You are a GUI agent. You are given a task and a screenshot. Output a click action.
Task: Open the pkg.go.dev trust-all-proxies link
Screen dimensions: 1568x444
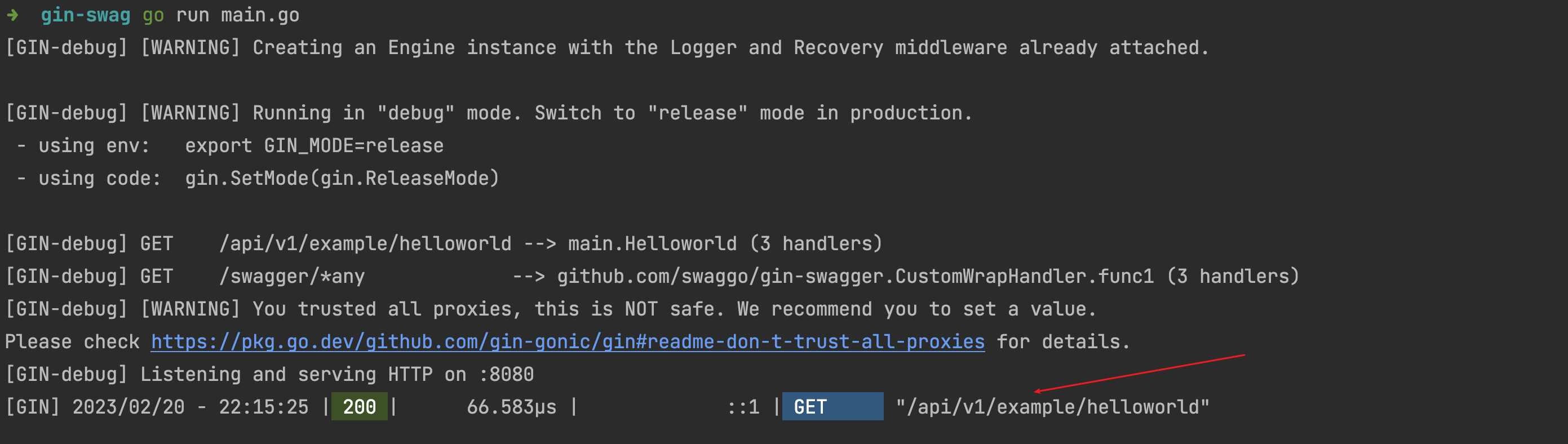coord(568,342)
